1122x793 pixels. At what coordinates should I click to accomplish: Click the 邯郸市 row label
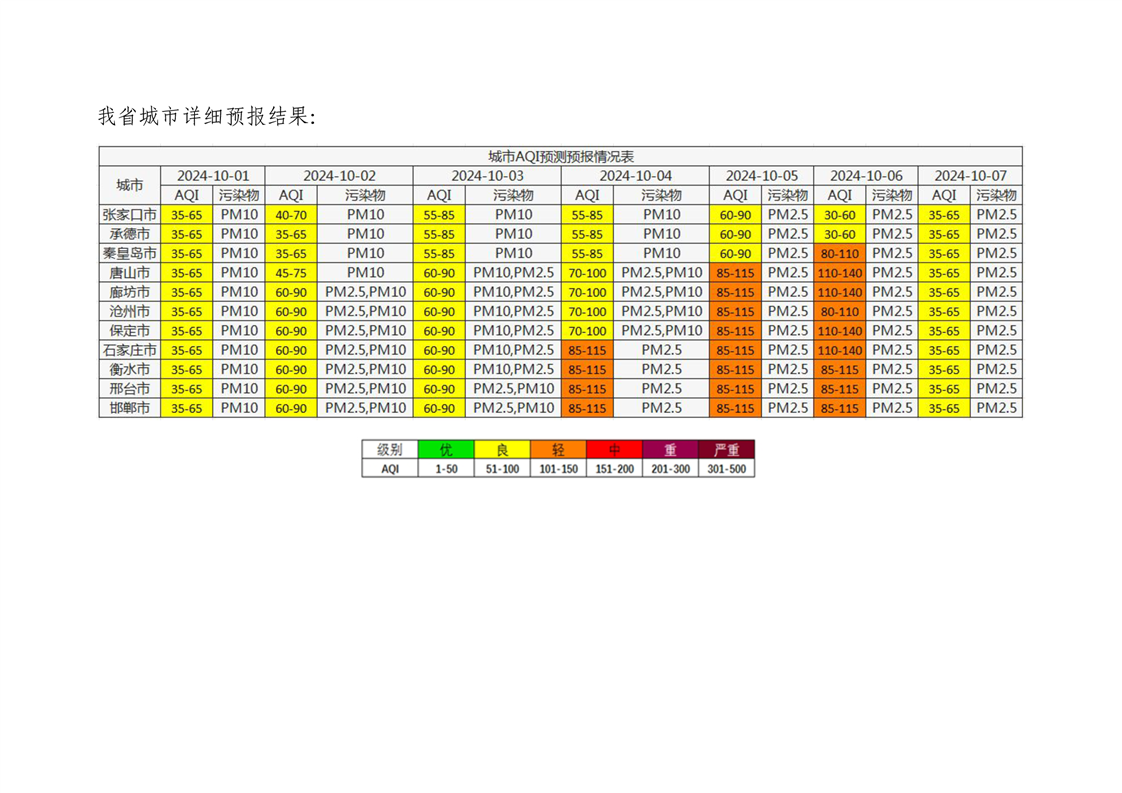pos(130,408)
